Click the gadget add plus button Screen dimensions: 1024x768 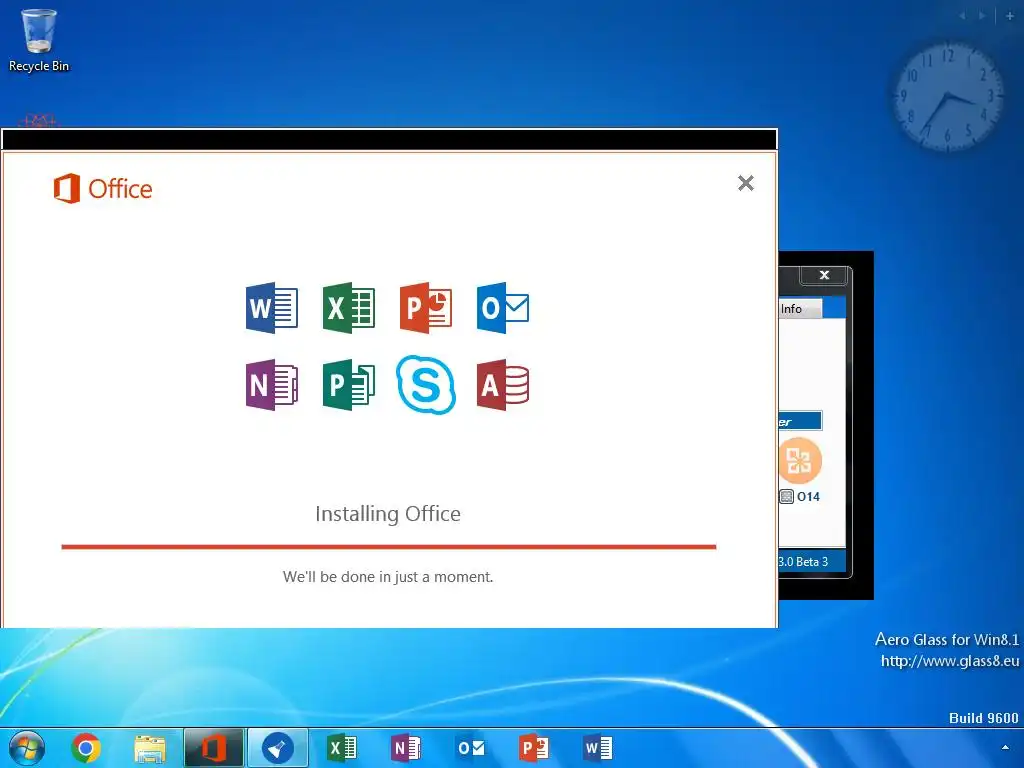coord(1010,16)
